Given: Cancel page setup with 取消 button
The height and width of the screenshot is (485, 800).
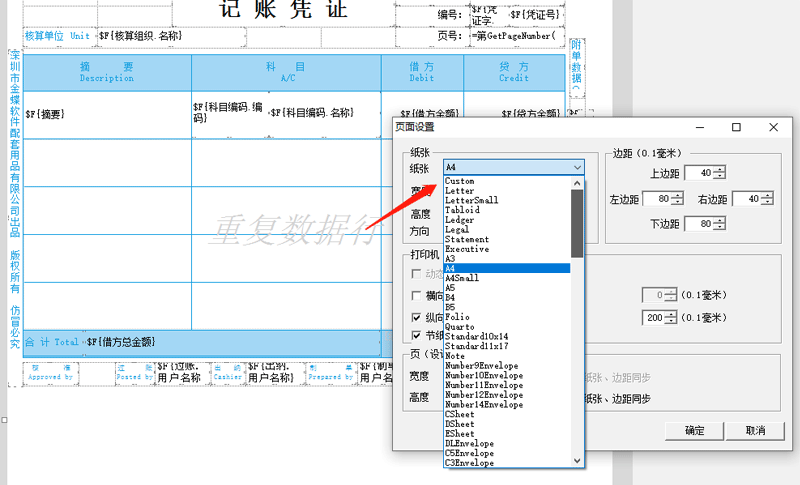Looking at the screenshot, I should [756, 430].
